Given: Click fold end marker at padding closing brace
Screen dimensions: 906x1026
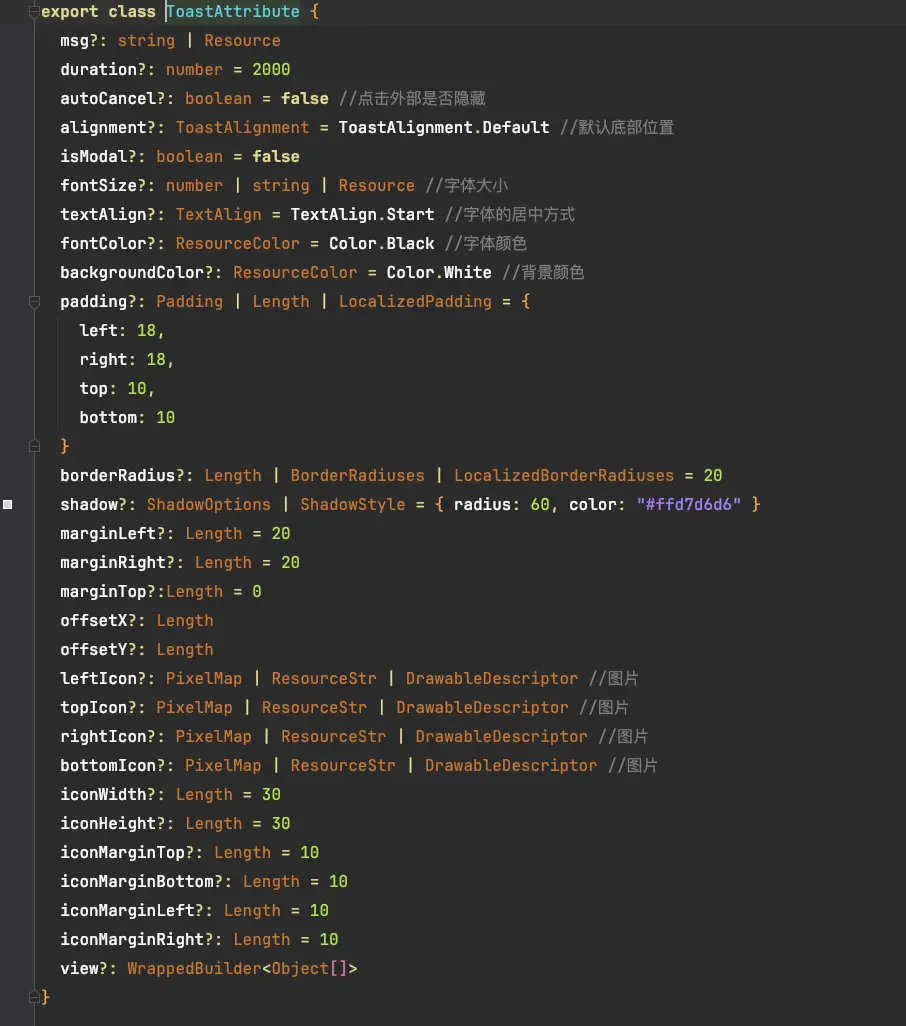Looking at the screenshot, I should 34,446.
